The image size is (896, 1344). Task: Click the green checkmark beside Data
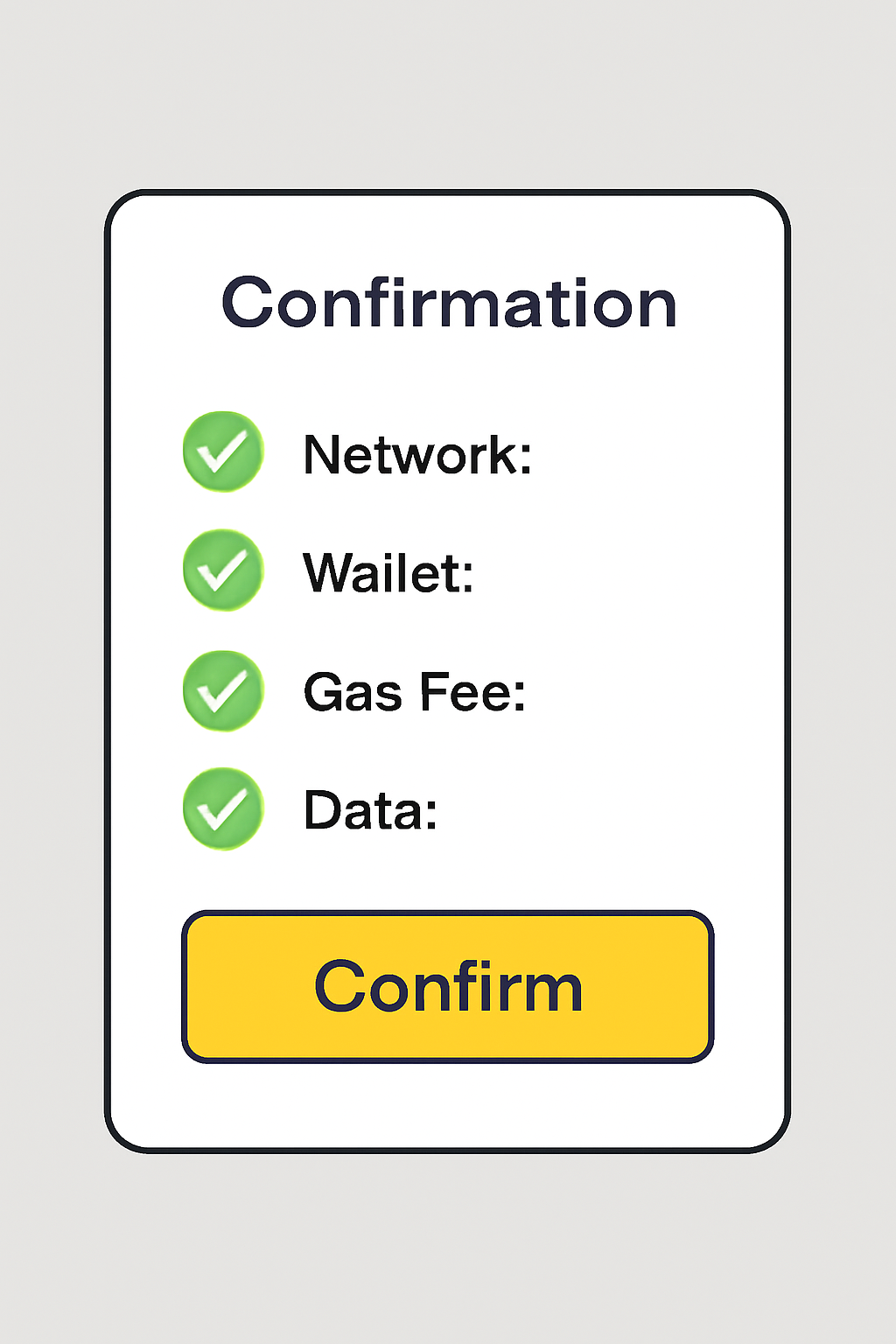222,808
